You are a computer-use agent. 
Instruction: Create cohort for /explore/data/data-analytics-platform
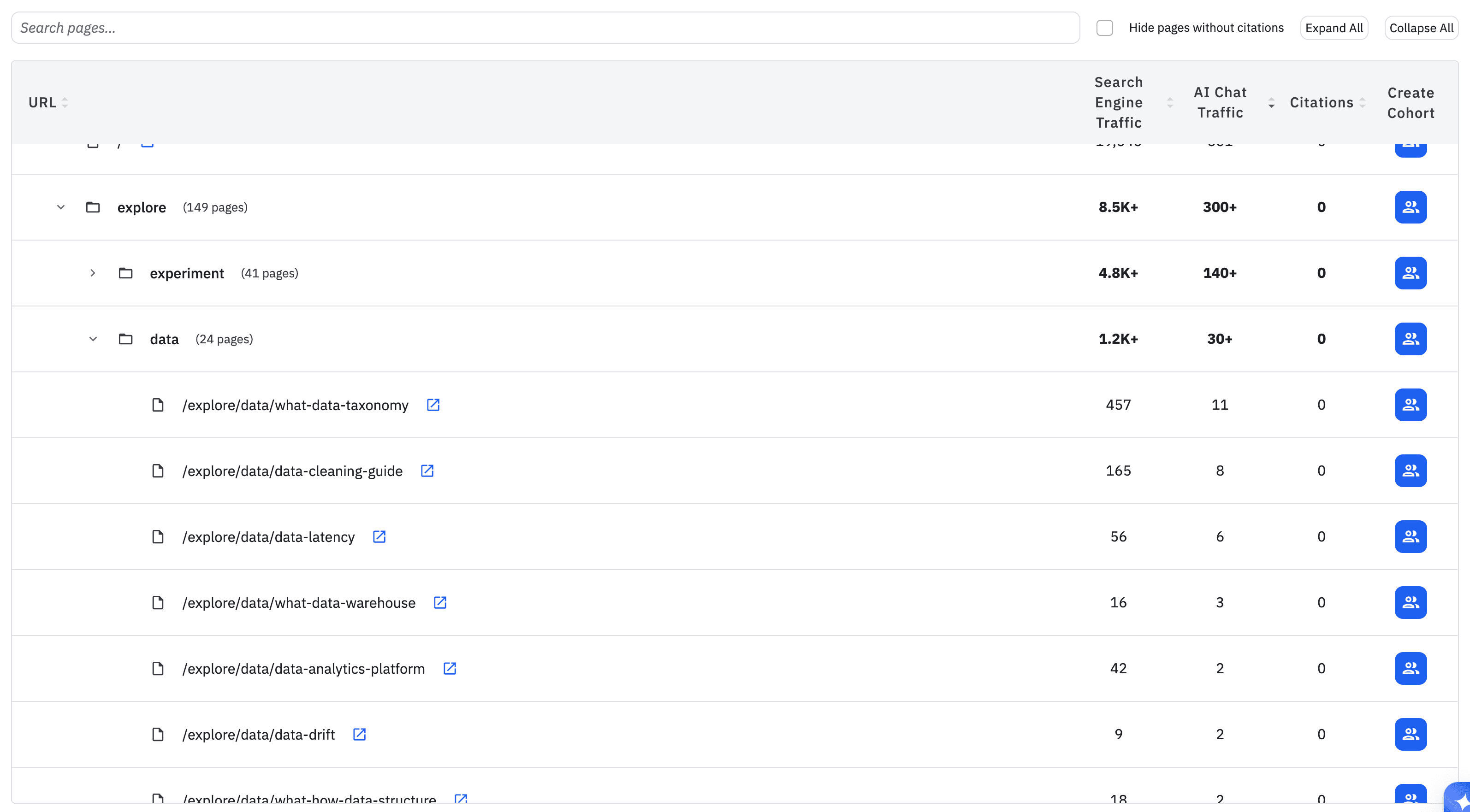[1410, 668]
